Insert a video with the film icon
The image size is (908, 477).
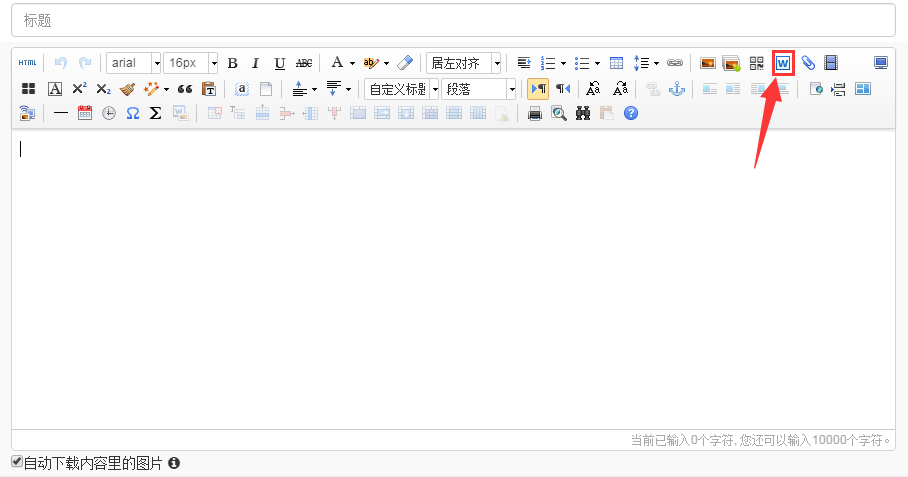click(x=830, y=63)
